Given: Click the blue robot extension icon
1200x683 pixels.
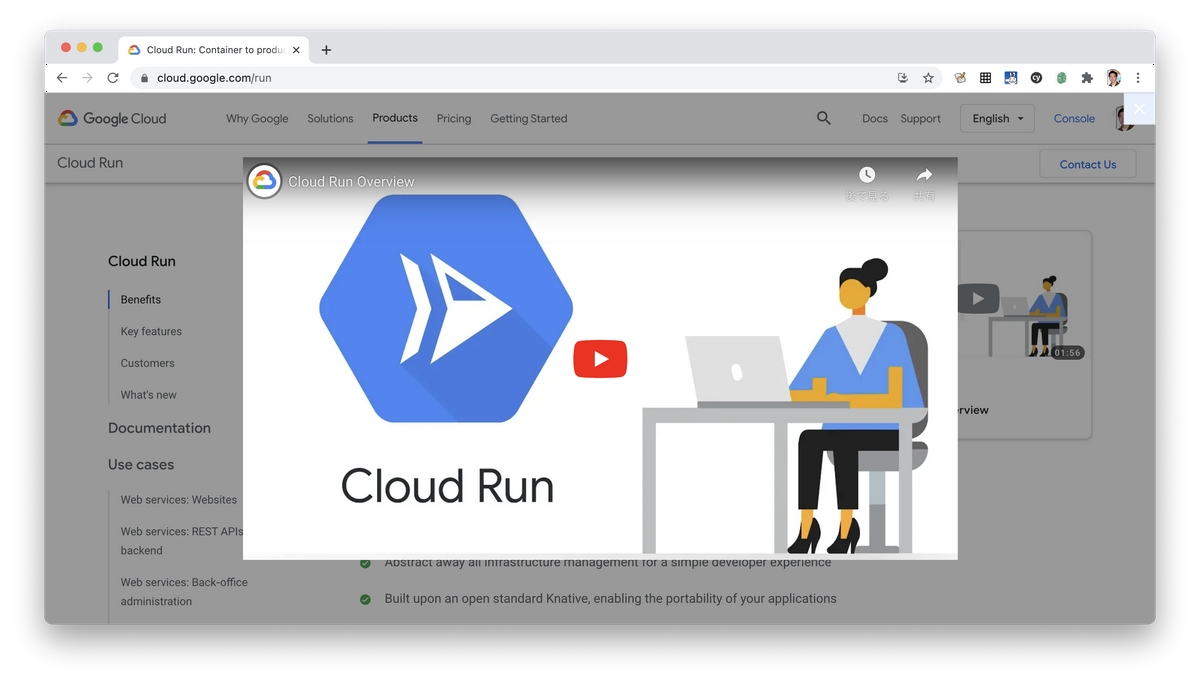Looking at the screenshot, I should 1011,77.
